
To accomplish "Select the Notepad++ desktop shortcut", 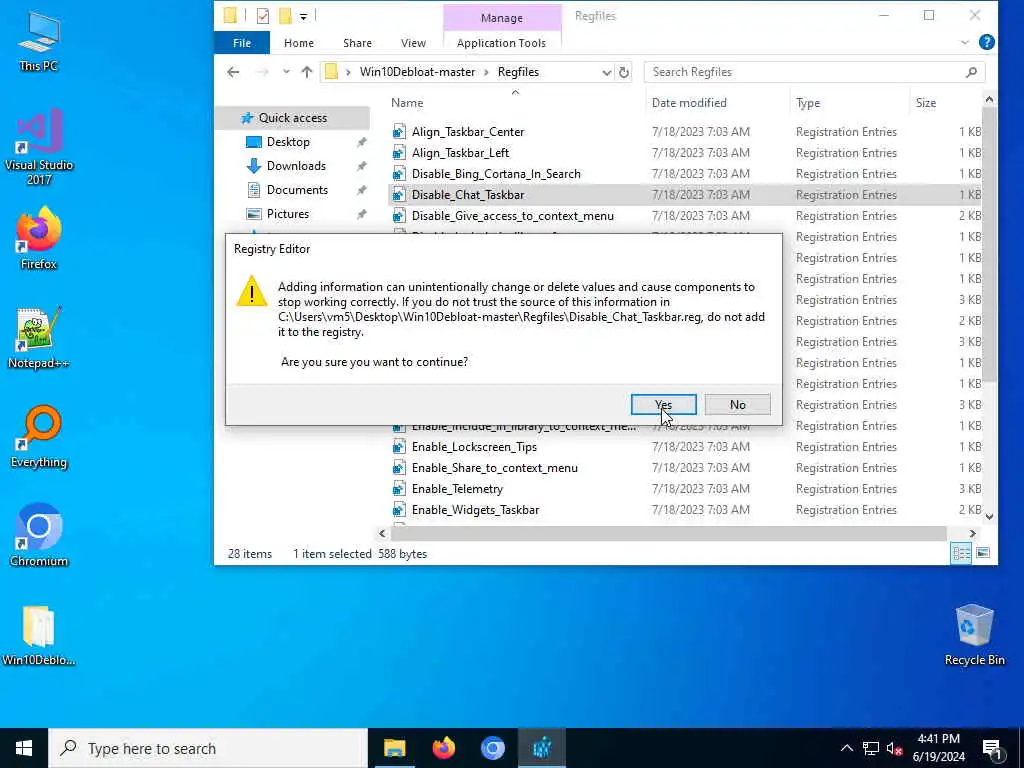I will click(39, 338).
